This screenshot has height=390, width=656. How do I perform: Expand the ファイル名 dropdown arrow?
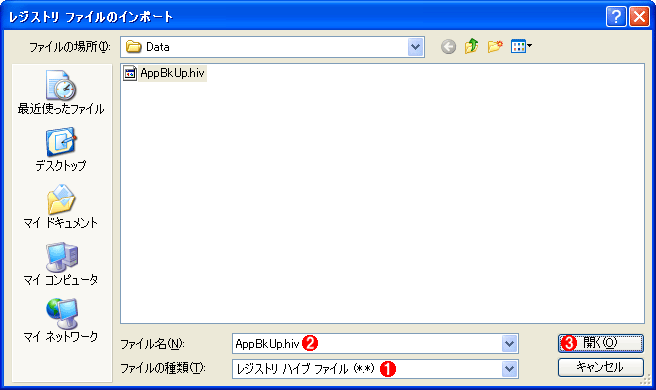(x=509, y=344)
